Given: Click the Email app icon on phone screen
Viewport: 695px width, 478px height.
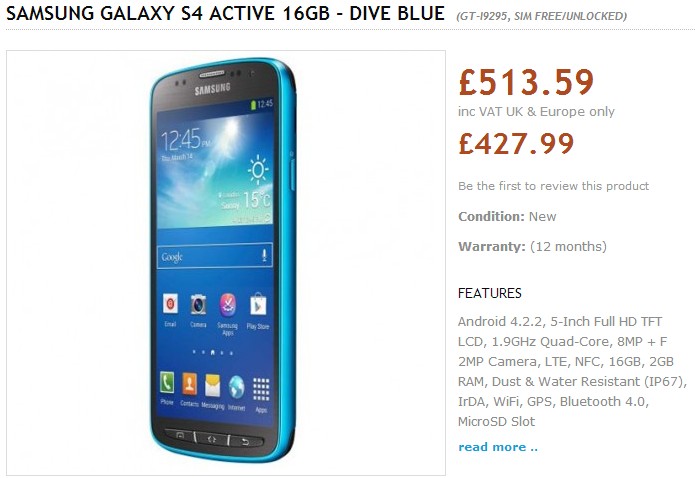Looking at the screenshot, I should click(x=170, y=304).
